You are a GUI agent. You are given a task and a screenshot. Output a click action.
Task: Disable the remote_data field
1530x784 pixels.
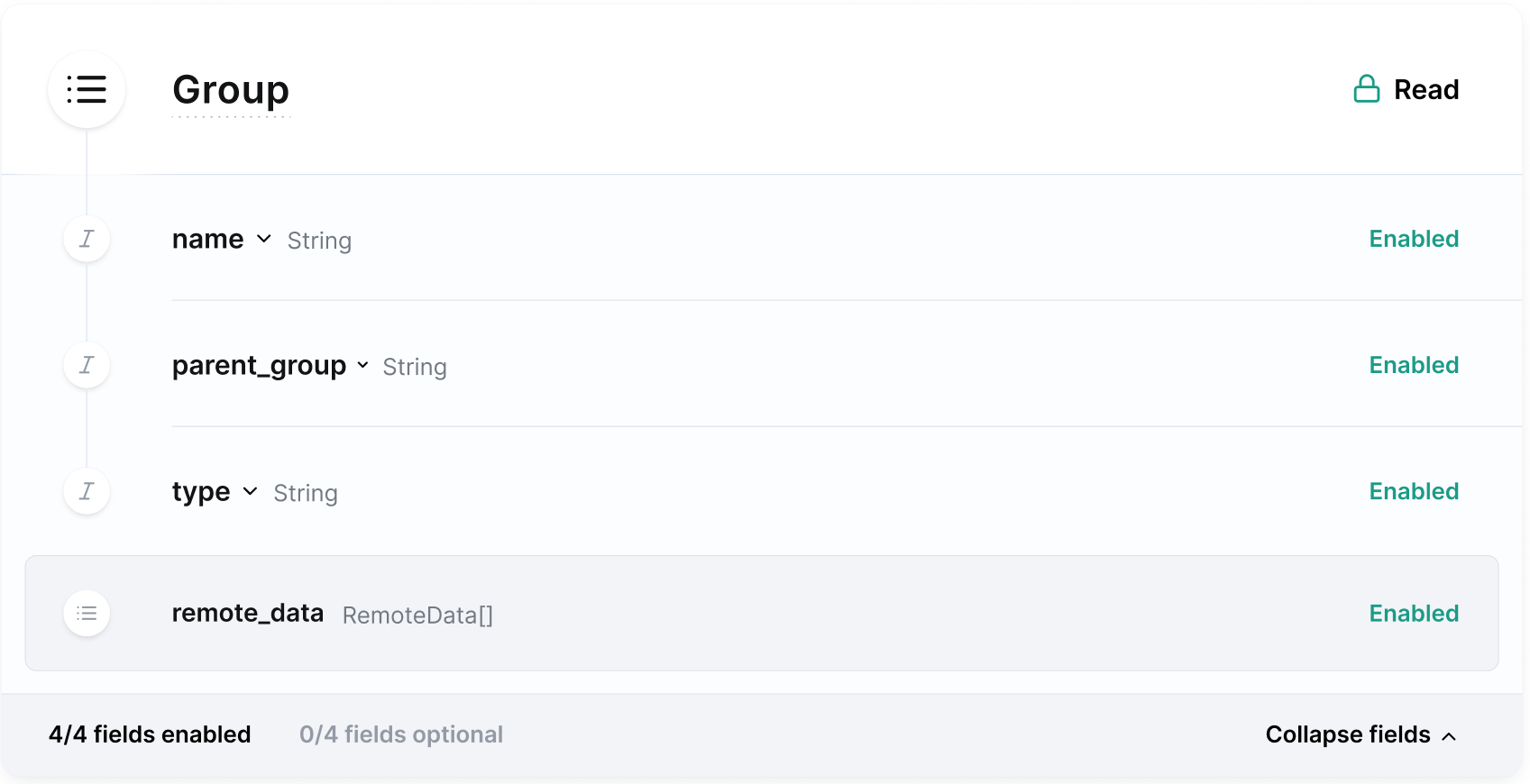pos(1413,614)
